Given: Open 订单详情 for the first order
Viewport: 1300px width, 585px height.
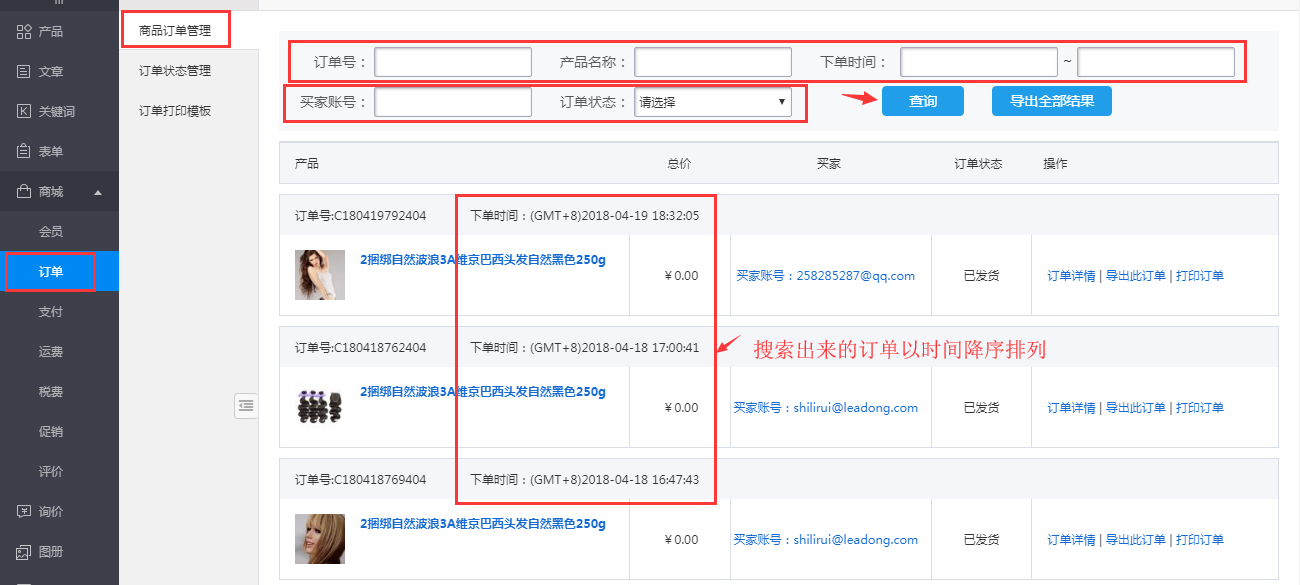Looking at the screenshot, I should 1071,276.
